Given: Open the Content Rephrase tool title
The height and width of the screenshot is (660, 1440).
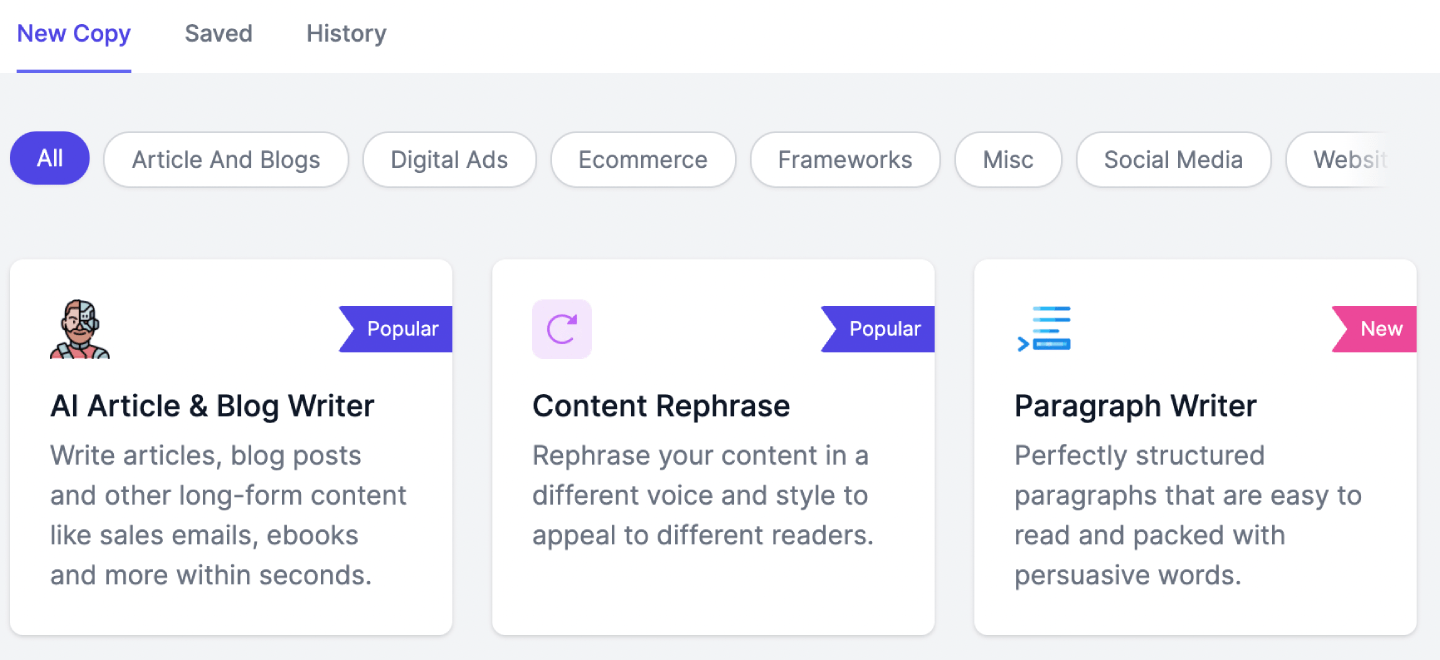Looking at the screenshot, I should [661, 406].
